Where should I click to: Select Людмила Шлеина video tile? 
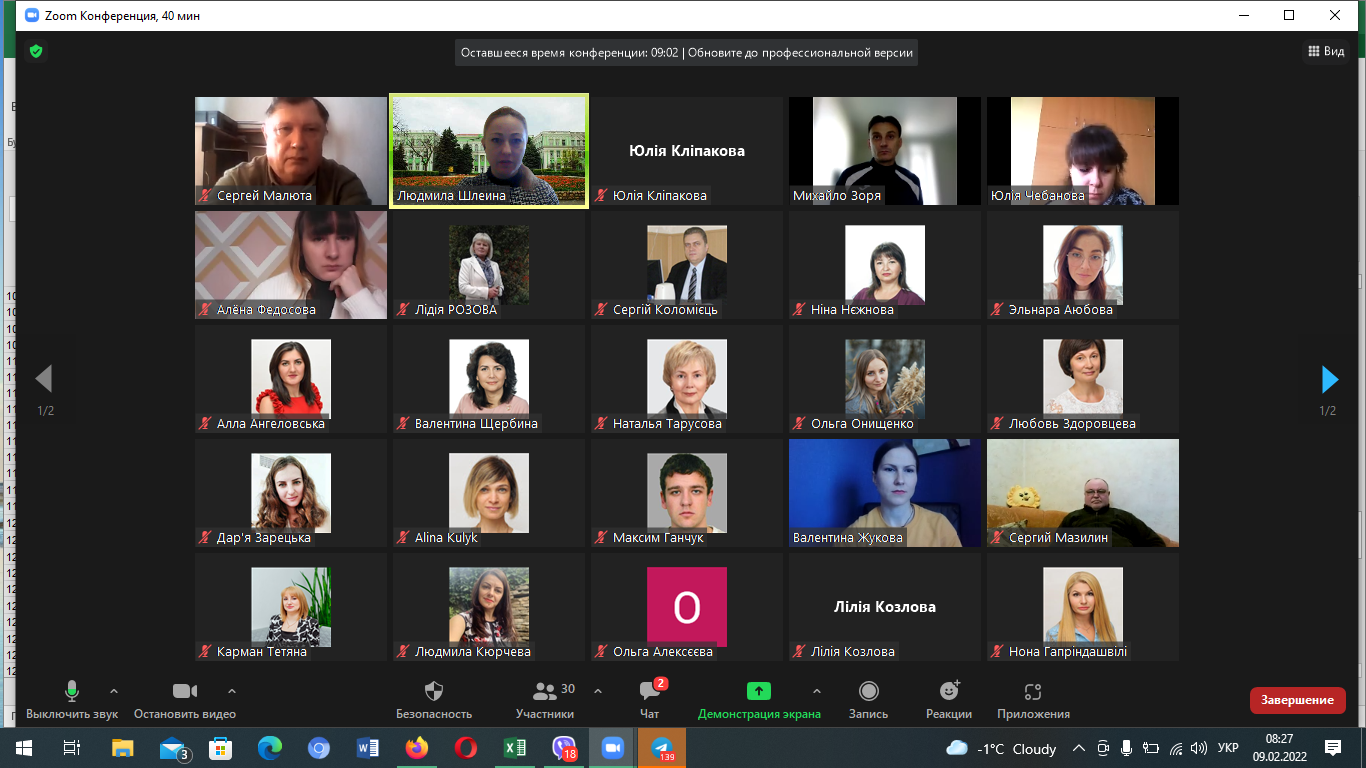click(x=489, y=151)
